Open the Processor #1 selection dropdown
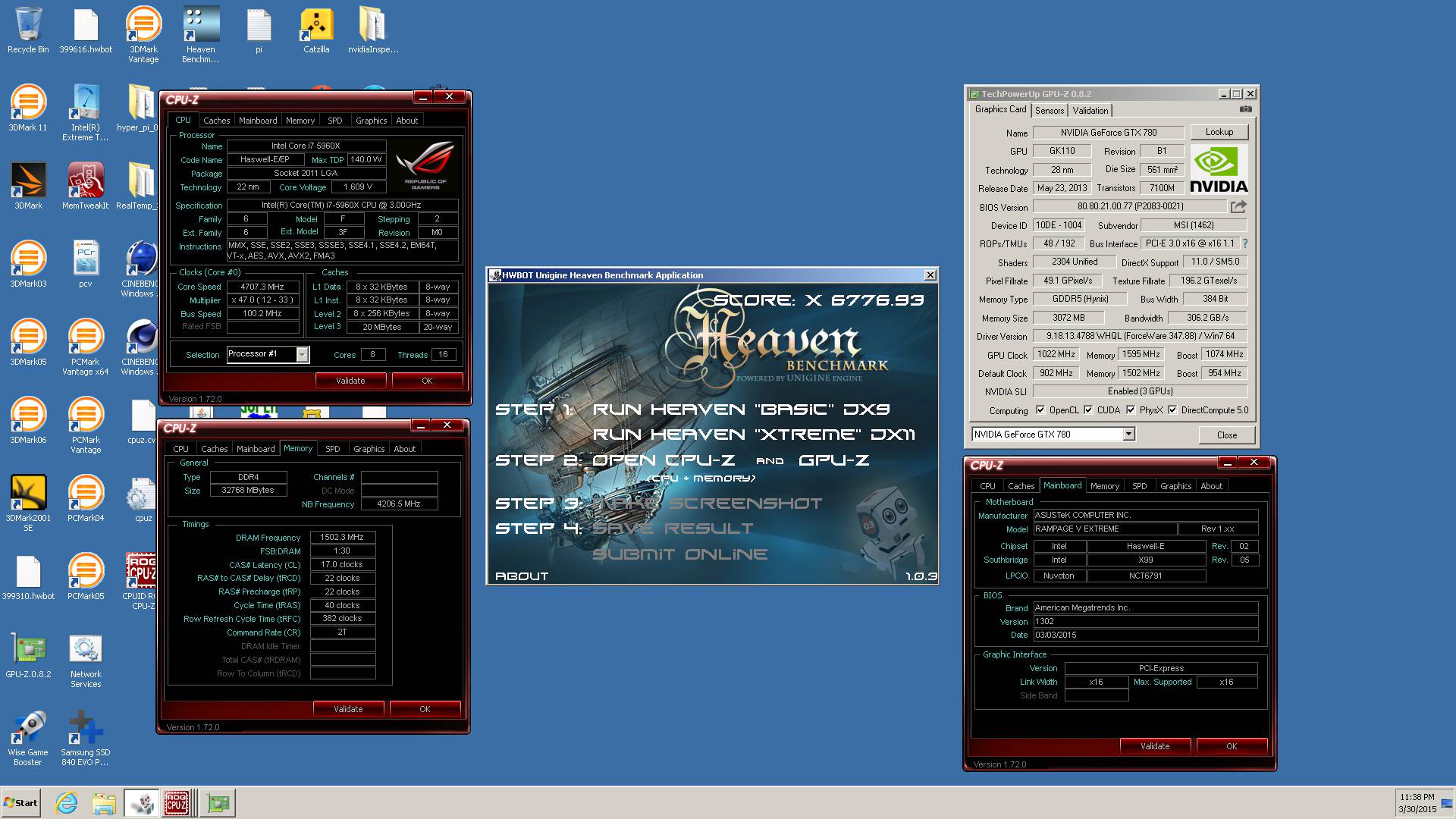 302,354
